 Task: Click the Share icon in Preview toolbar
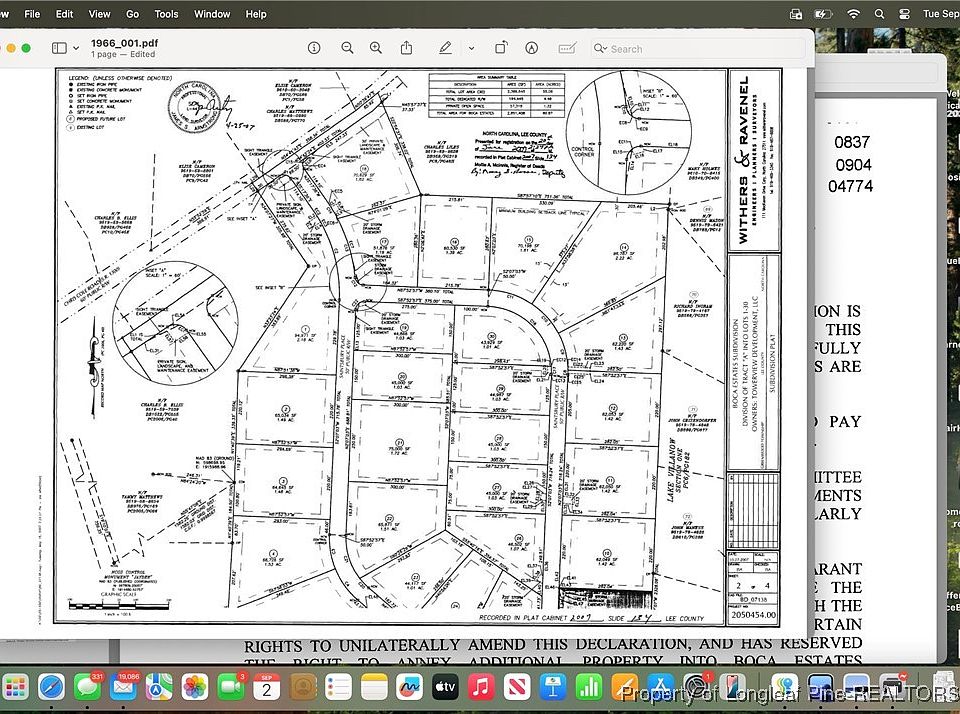[407, 48]
